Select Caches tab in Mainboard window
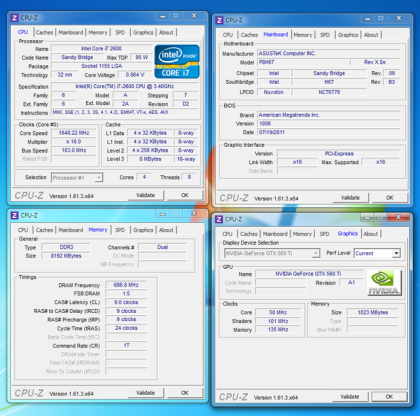The width and height of the screenshot is (420, 416). click(249, 35)
